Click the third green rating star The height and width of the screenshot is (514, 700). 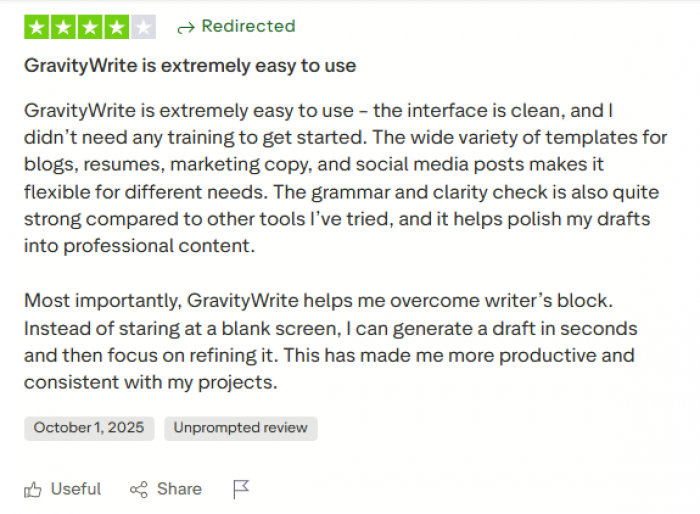pyautogui.click(x=90, y=27)
